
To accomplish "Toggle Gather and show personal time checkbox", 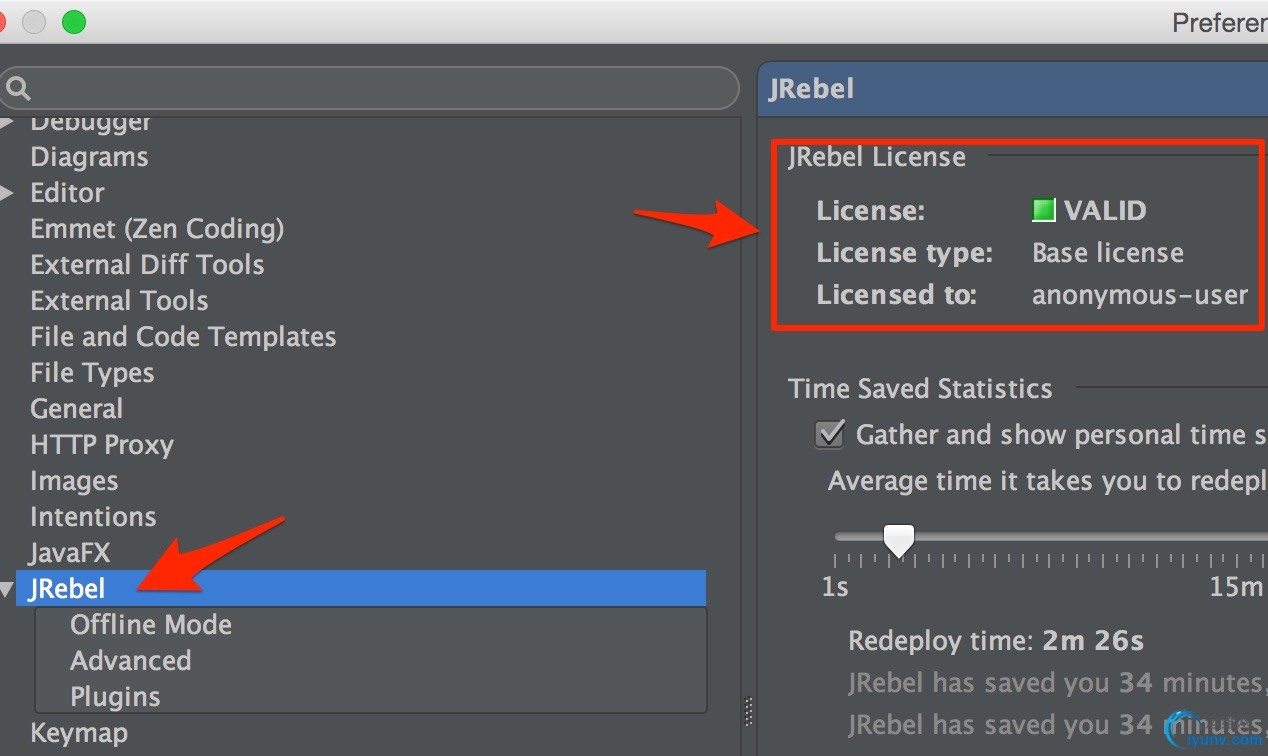I will coord(829,435).
